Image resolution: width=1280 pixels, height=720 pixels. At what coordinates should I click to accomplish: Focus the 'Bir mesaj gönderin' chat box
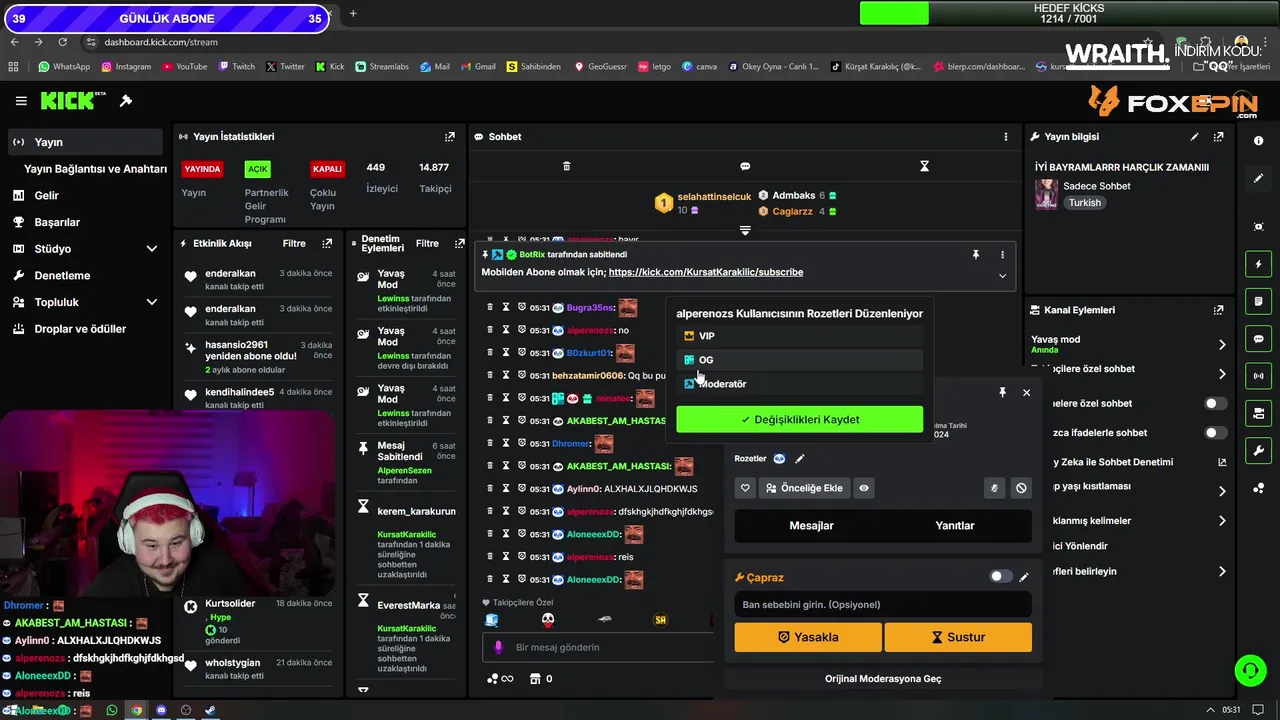point(600,647)
